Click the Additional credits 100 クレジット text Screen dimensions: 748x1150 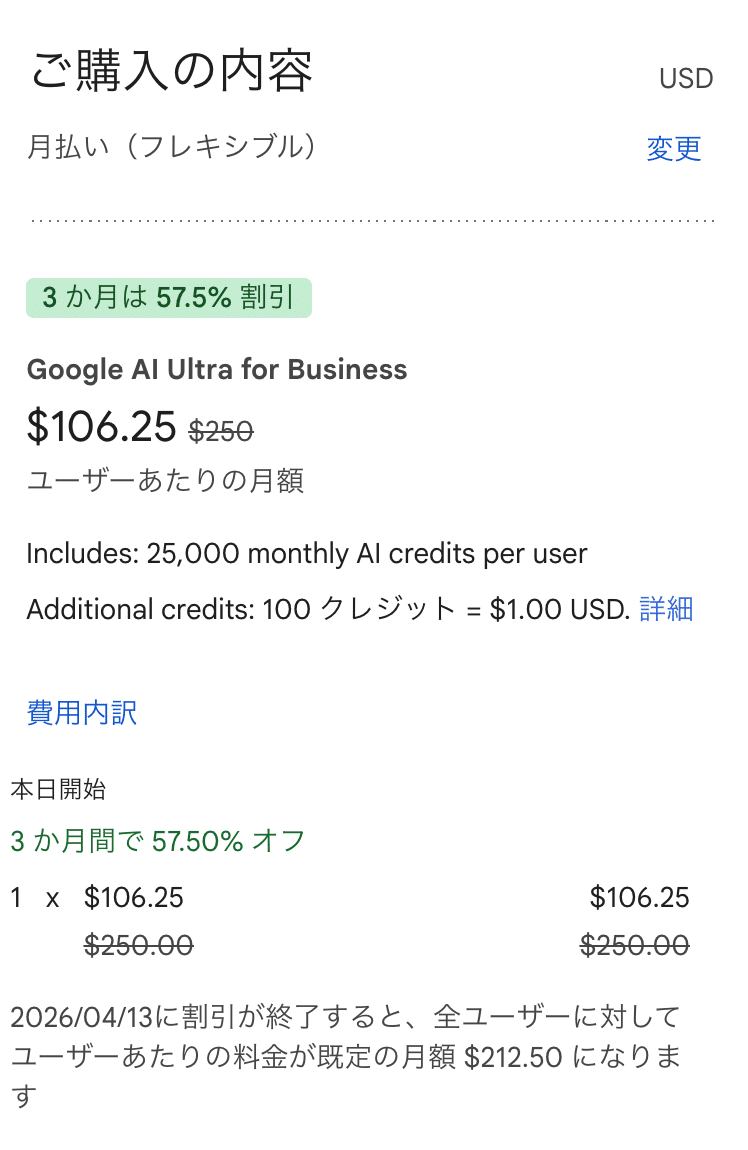pos(328,609)
